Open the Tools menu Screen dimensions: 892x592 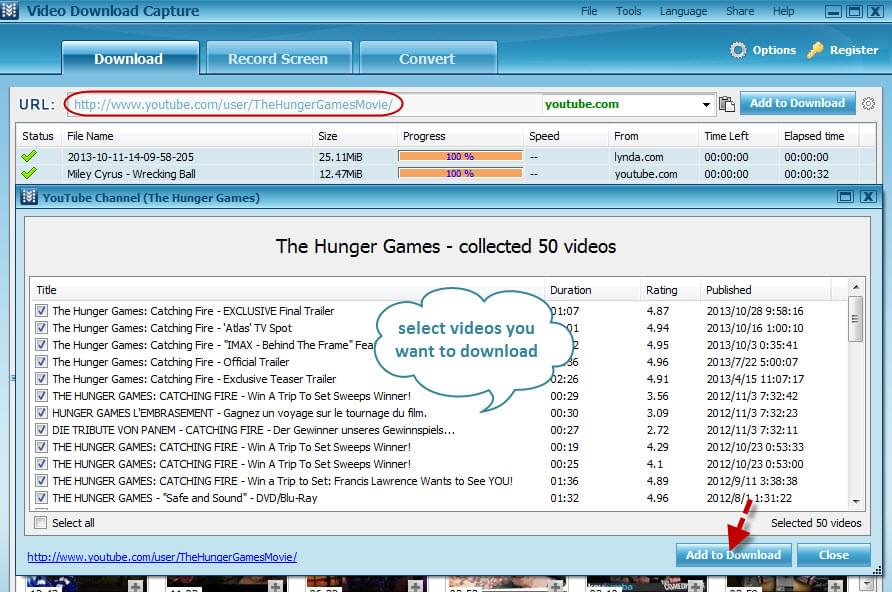629,11
